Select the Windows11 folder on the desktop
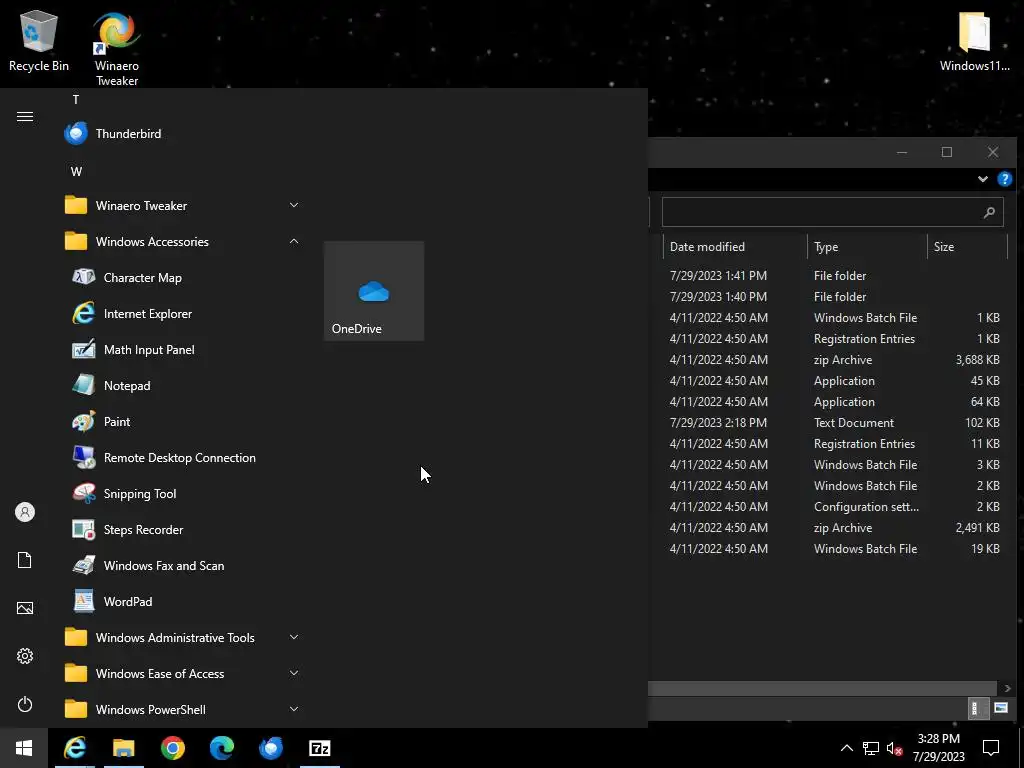1024x768 pixels. coord(974,40)
